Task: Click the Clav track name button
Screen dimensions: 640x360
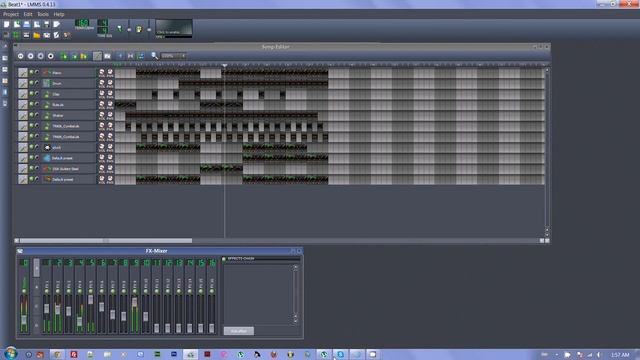Action: 68,94
